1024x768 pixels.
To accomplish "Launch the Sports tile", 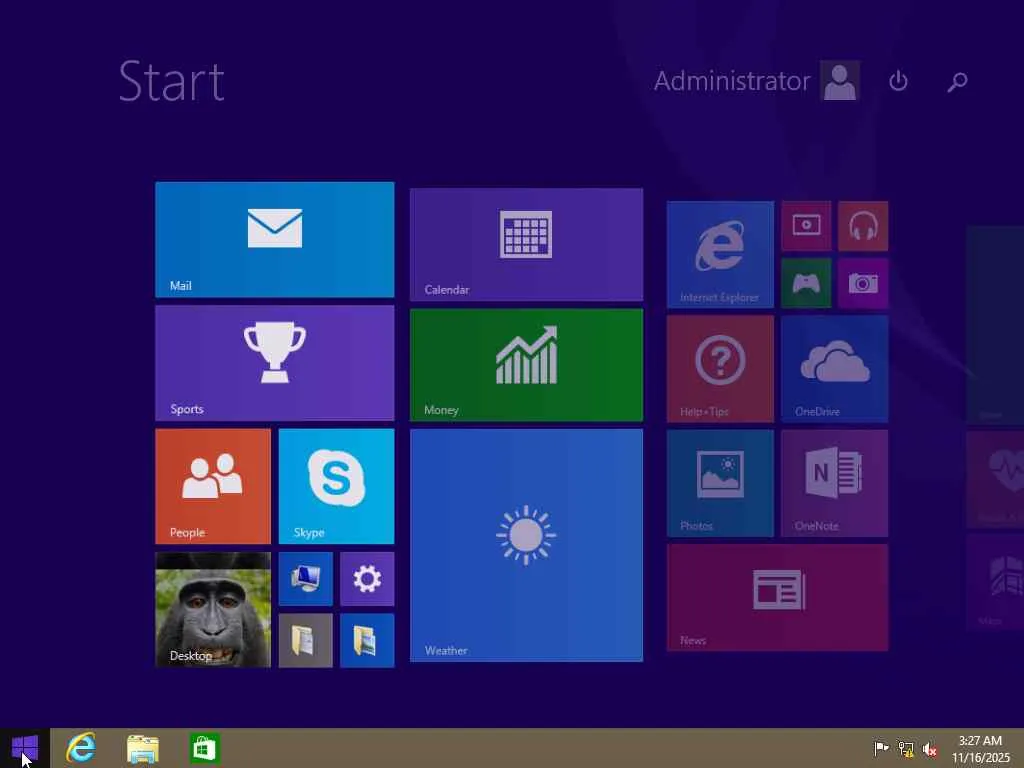I will (x=274, y=363).
